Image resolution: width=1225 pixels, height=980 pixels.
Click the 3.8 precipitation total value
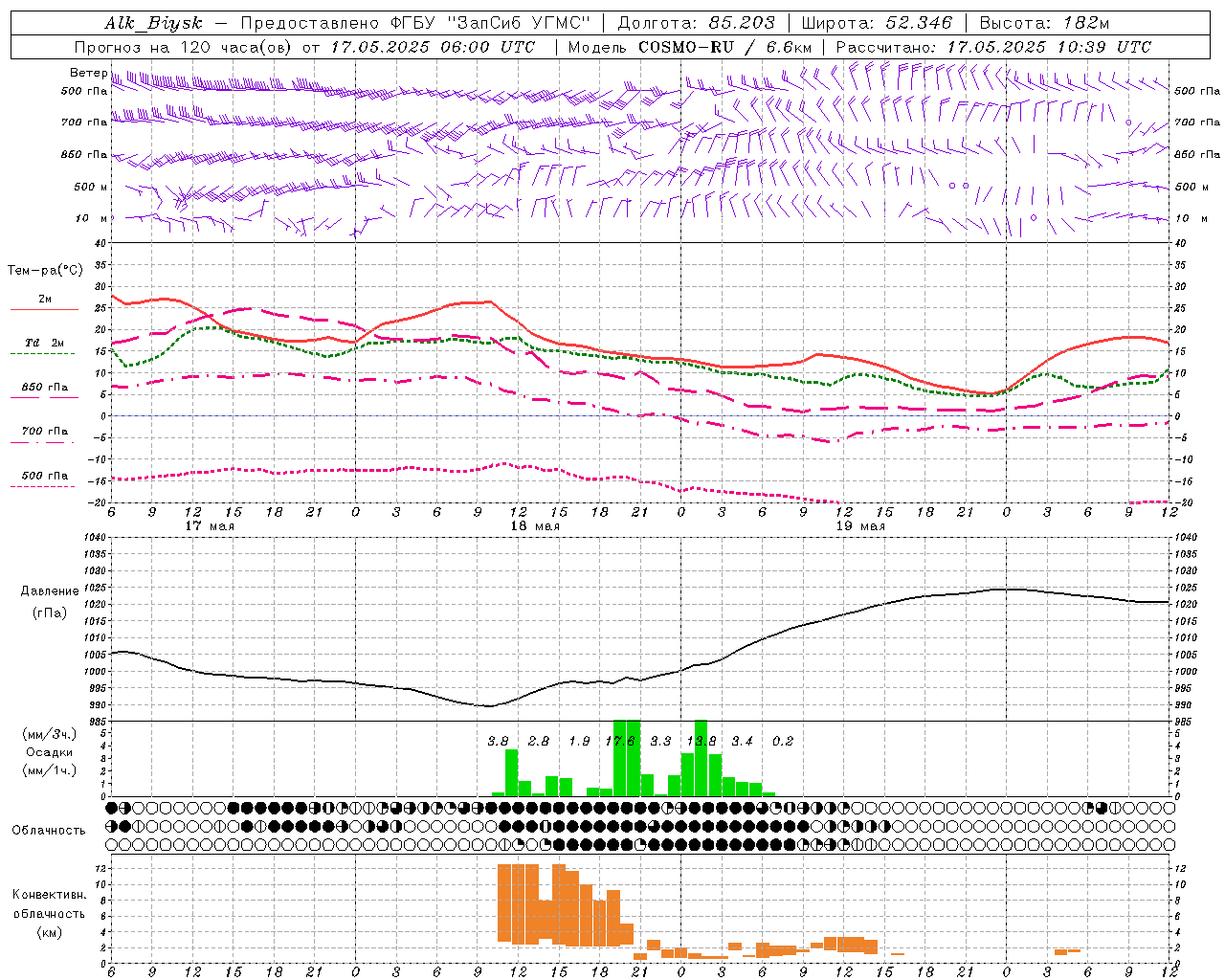(498, 741)
